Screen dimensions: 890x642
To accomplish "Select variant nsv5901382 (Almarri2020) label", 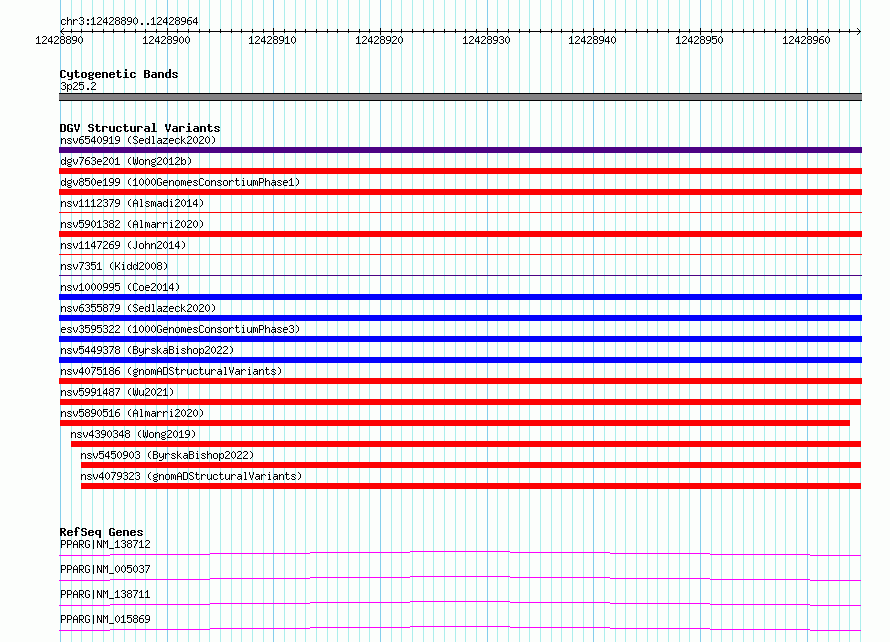I will coord(132,224).
